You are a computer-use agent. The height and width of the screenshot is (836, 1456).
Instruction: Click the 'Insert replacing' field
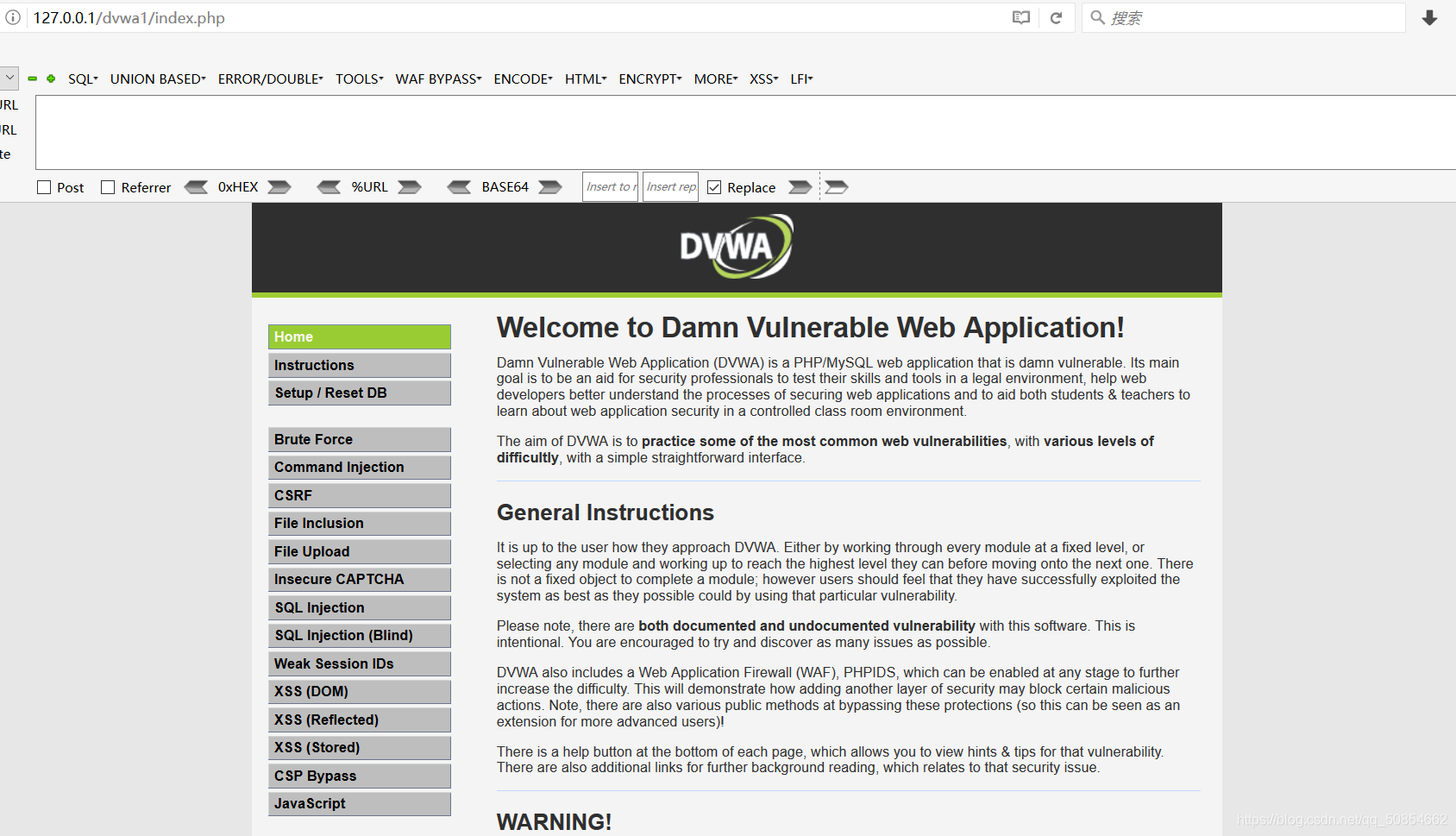point(670,186)
